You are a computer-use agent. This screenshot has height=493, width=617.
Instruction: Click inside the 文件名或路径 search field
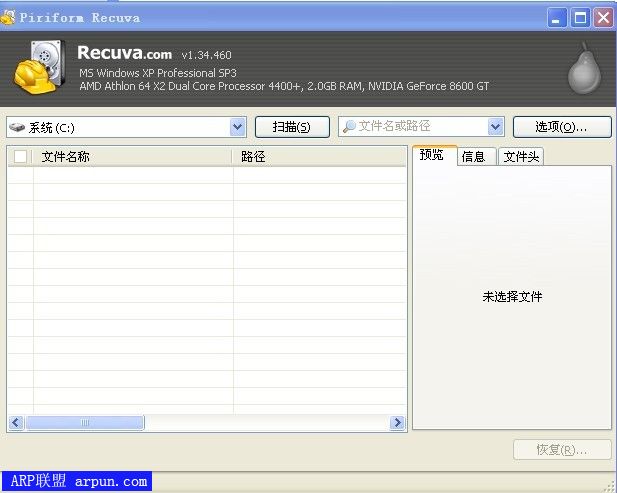pyautogui.click(x=421, y=127)
